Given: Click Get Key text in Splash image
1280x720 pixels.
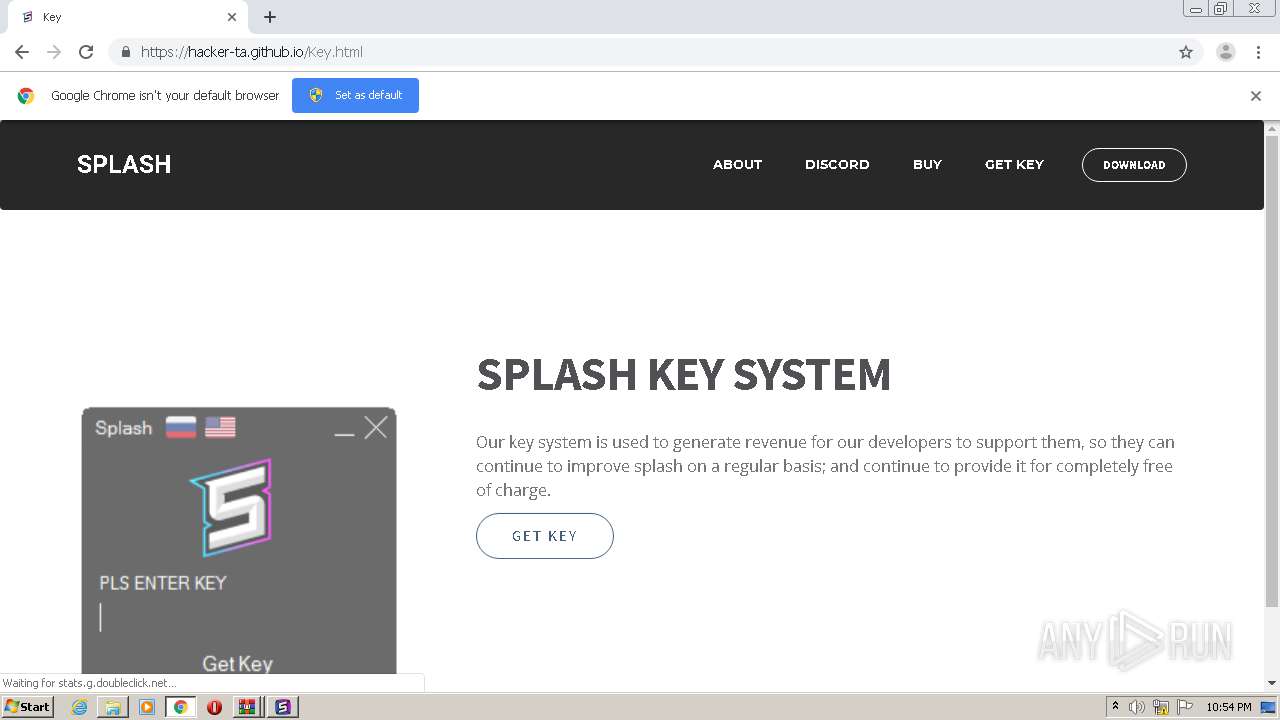Looking at the screenshot, I should click(237, 663).
